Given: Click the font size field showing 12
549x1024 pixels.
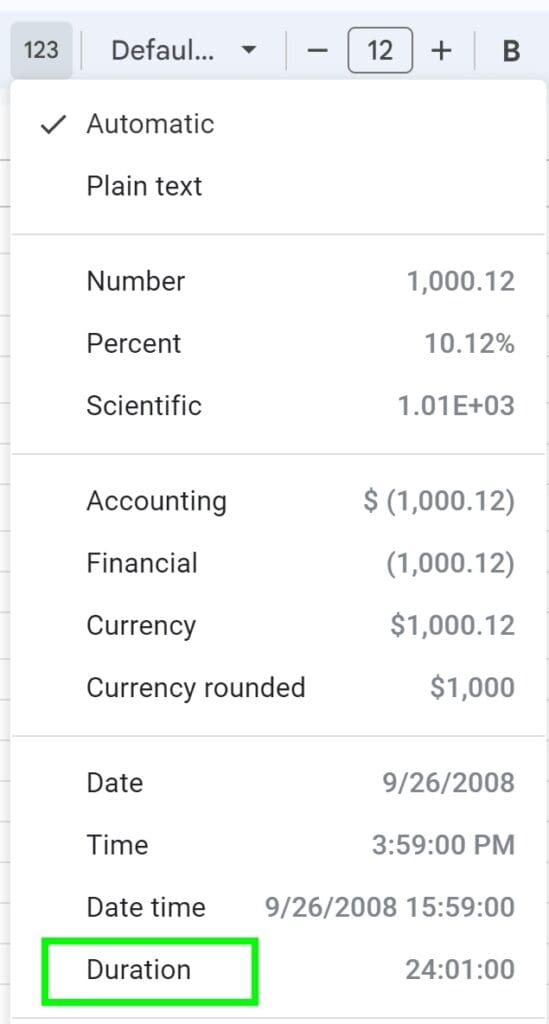Looking at the screenshot, I should click(x=381, y=50).
